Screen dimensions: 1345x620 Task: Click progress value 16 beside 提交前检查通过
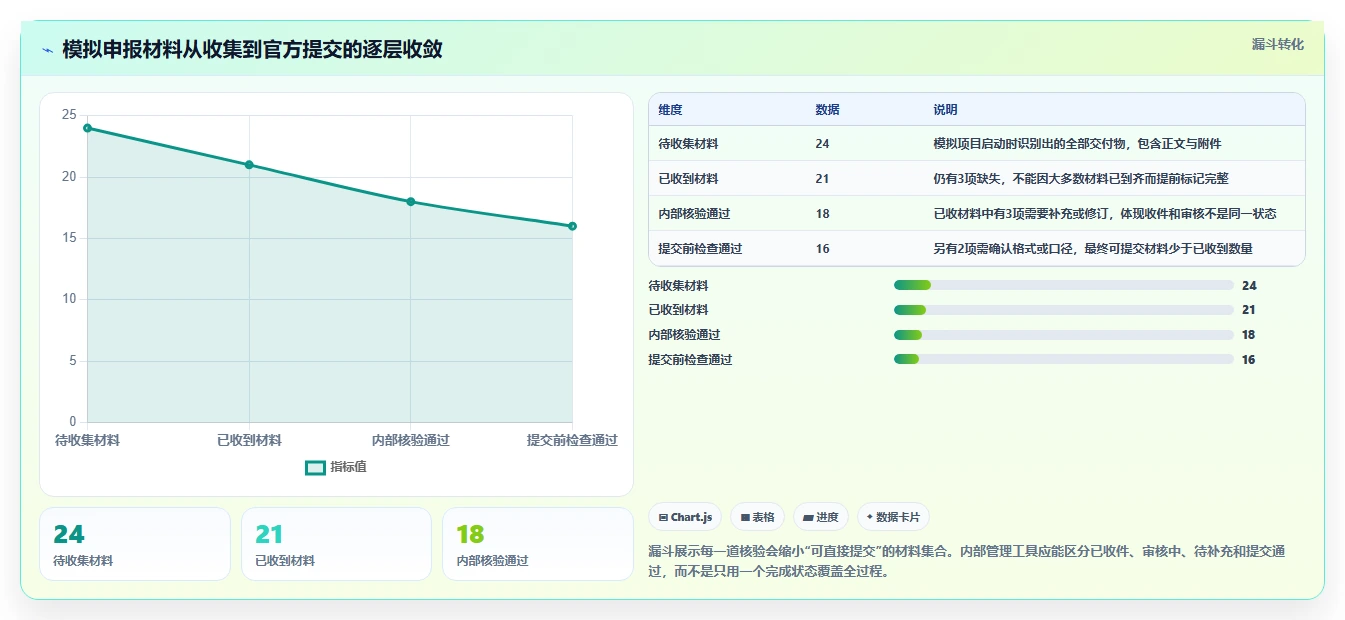pos(1248,360)
